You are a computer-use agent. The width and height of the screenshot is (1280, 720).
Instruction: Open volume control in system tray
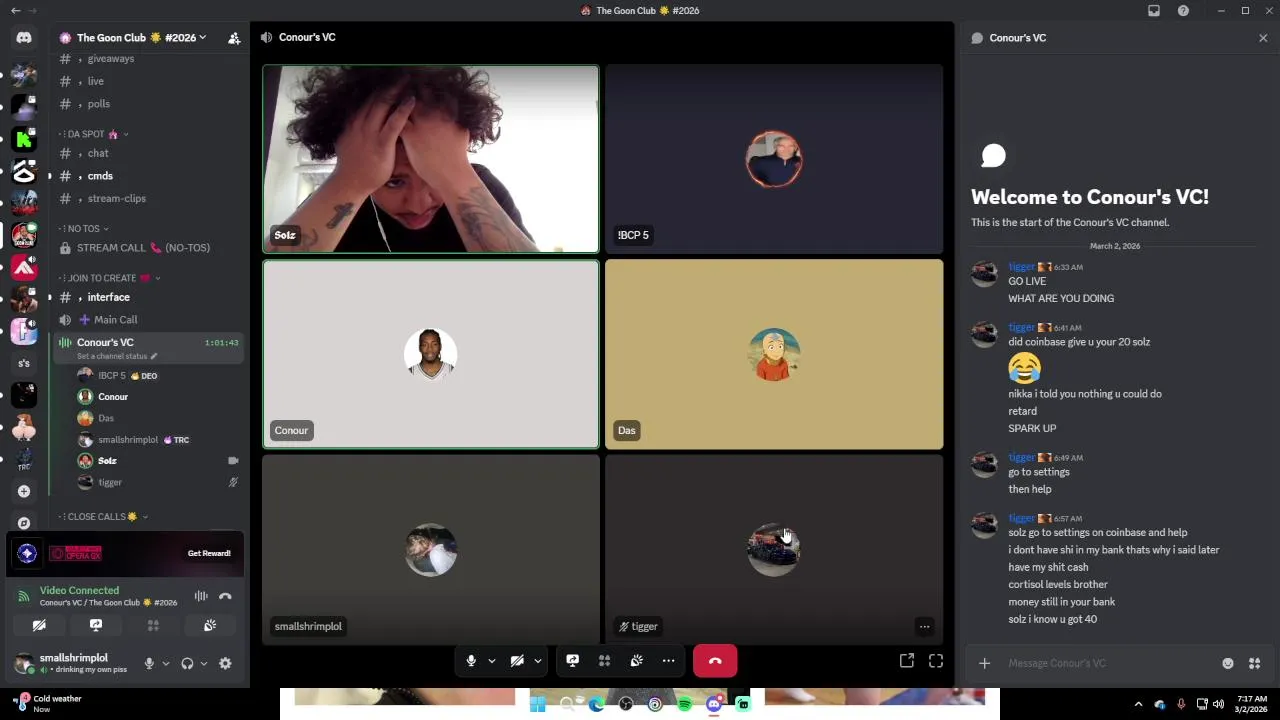(x=1218, y=704)
